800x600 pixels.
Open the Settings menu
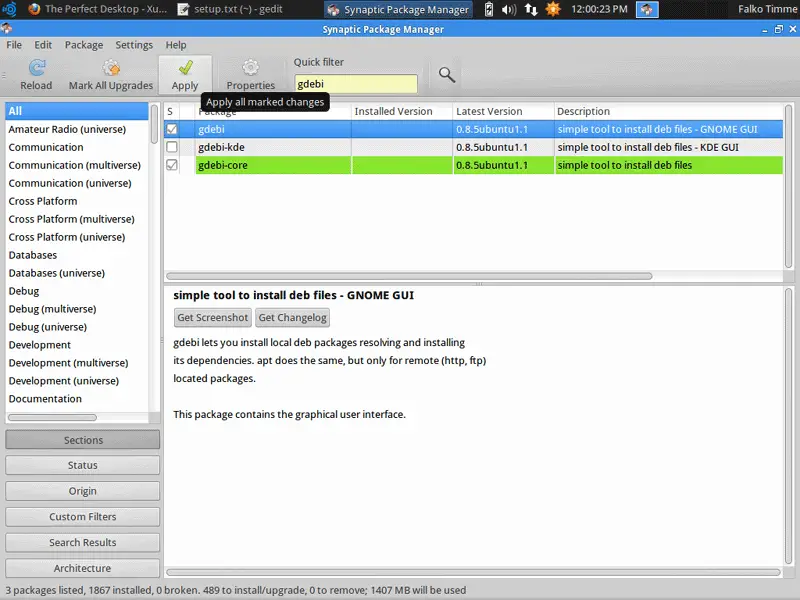coord(134,45)
